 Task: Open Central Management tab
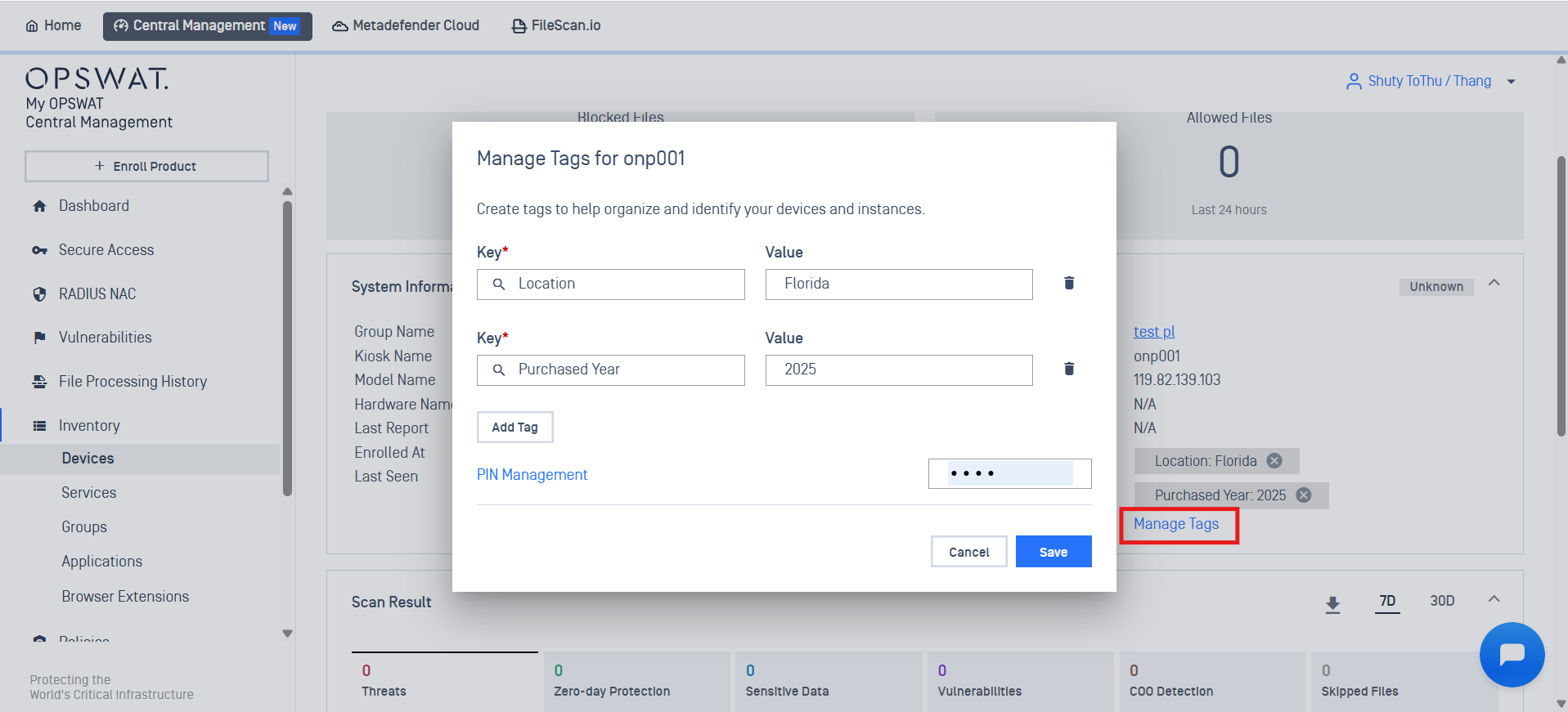pyautogui.click(x=207, y=26)
